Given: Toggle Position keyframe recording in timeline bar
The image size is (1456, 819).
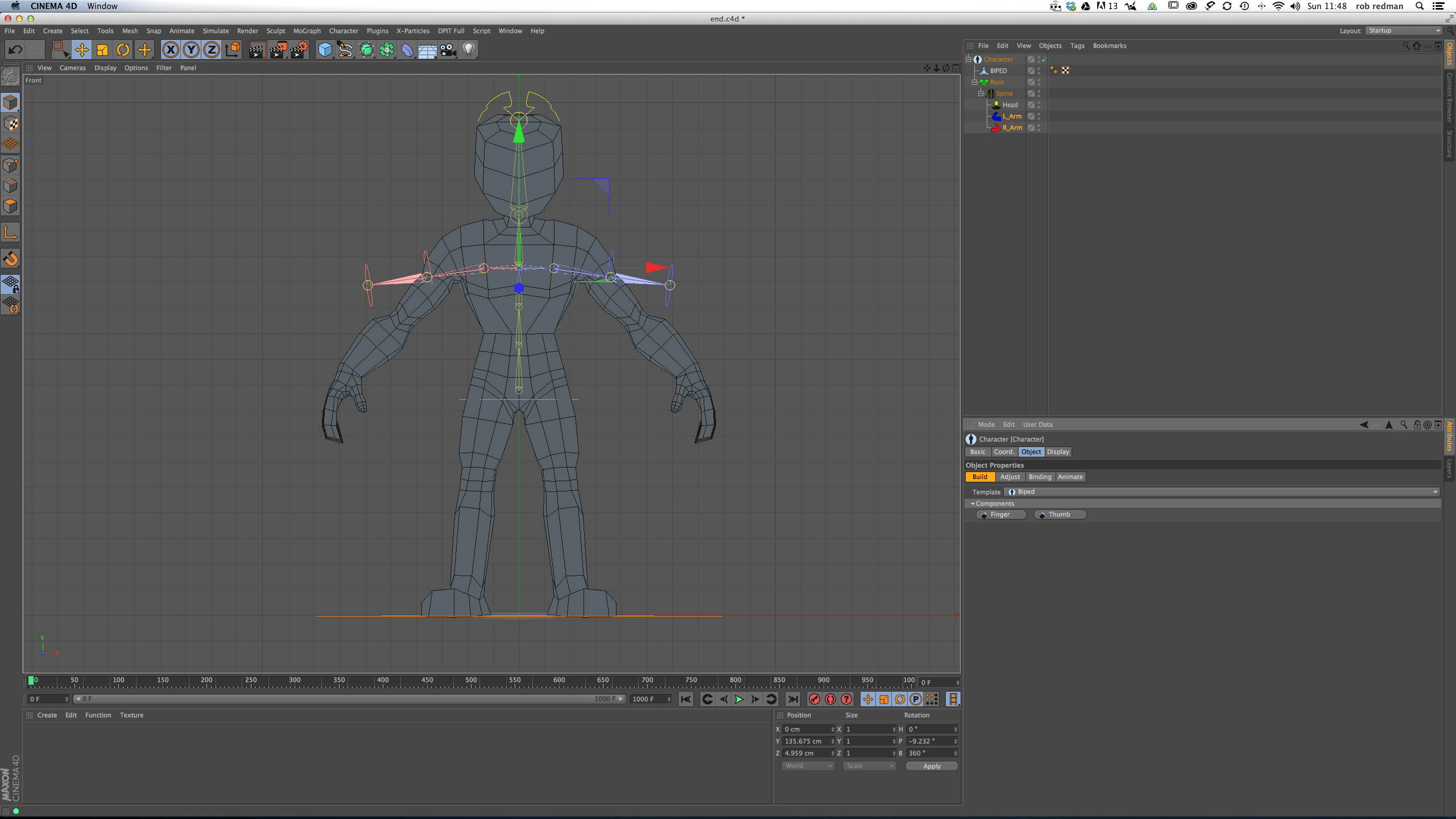Looking at the screenshot, I should coord(868,700).
